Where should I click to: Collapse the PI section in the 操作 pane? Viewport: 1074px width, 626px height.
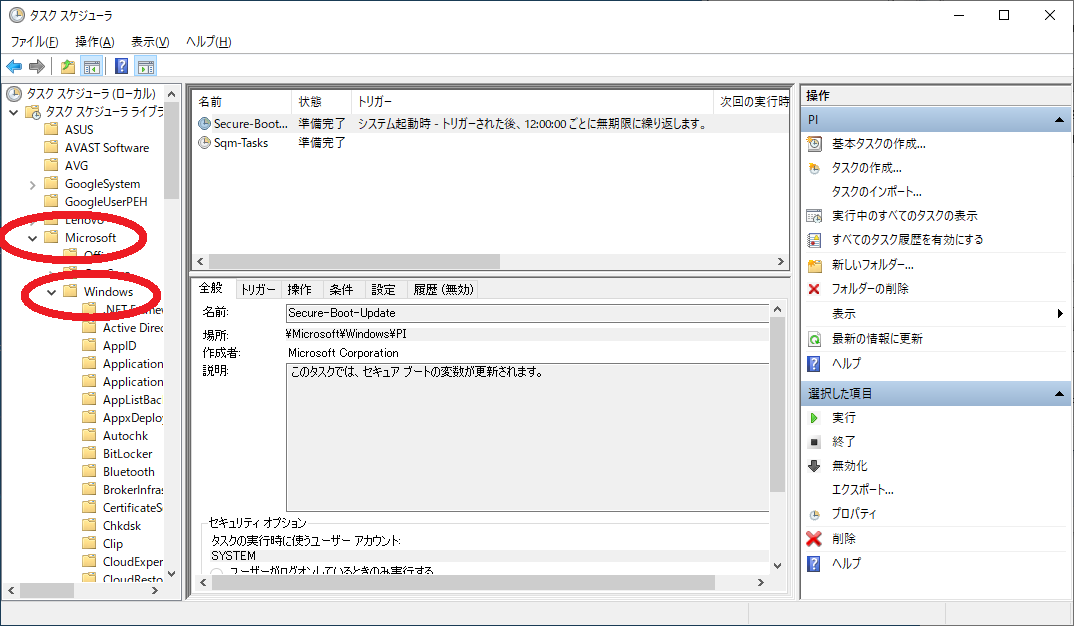[x=1059, y=120]
